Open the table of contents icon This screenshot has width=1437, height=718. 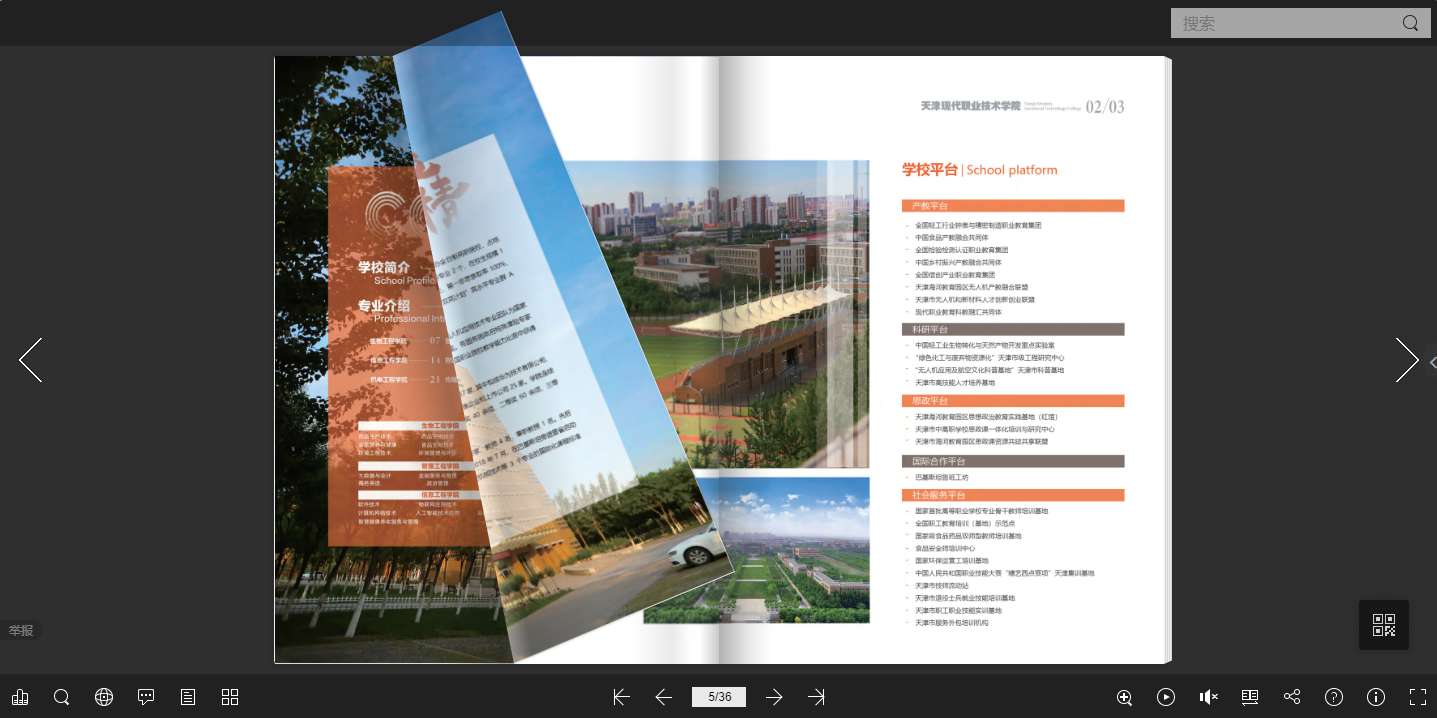(x=188, y=697)
